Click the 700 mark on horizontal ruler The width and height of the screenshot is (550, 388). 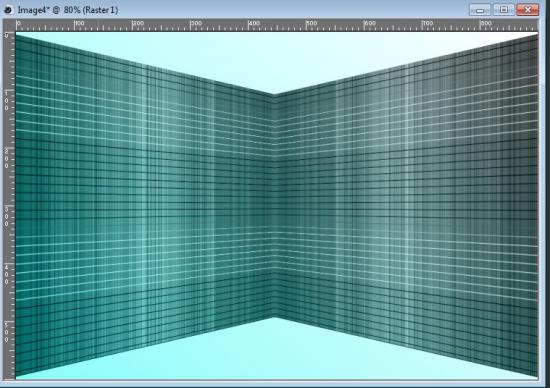click(428, 23)
